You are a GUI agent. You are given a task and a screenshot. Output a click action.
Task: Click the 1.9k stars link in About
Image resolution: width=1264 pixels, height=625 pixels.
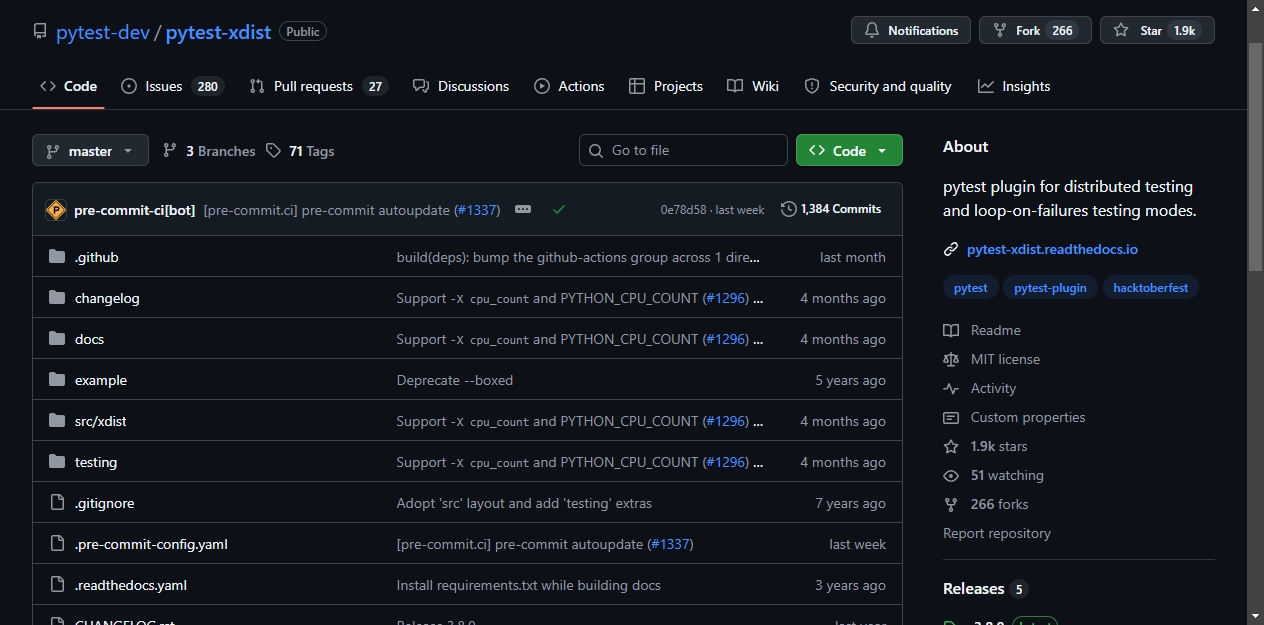tap(998, 446)
